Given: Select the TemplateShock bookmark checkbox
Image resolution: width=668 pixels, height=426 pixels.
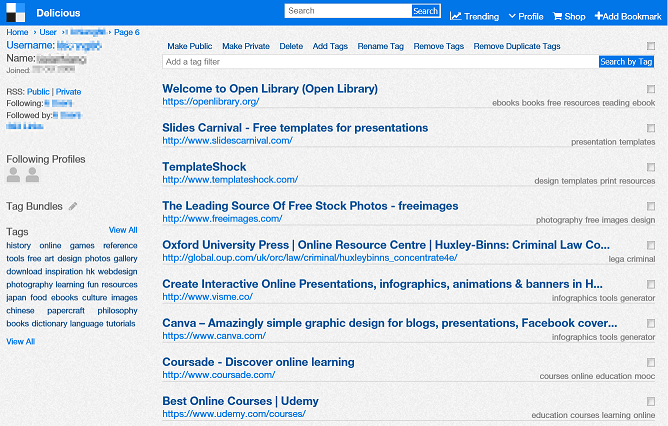Looking at the screenshot, I should (x=651, y=167).
